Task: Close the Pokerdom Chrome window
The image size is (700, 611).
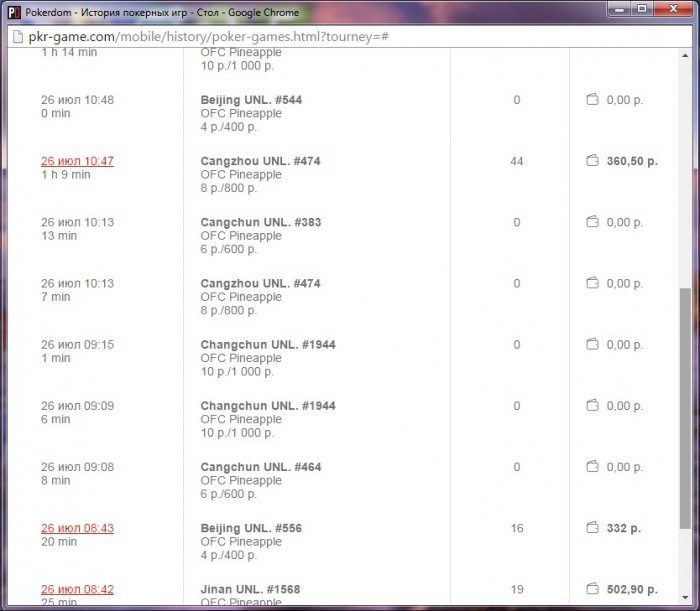Action: [673, 9]
